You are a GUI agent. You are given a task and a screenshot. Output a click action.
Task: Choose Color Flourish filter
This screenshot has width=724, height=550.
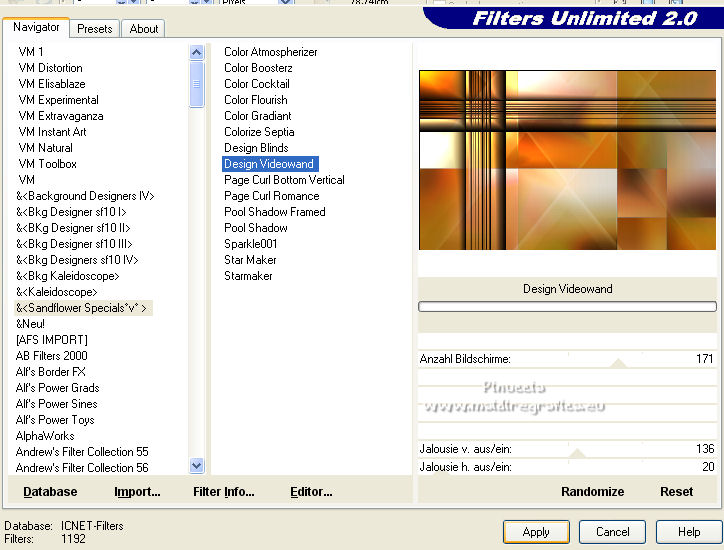point(255,100)
